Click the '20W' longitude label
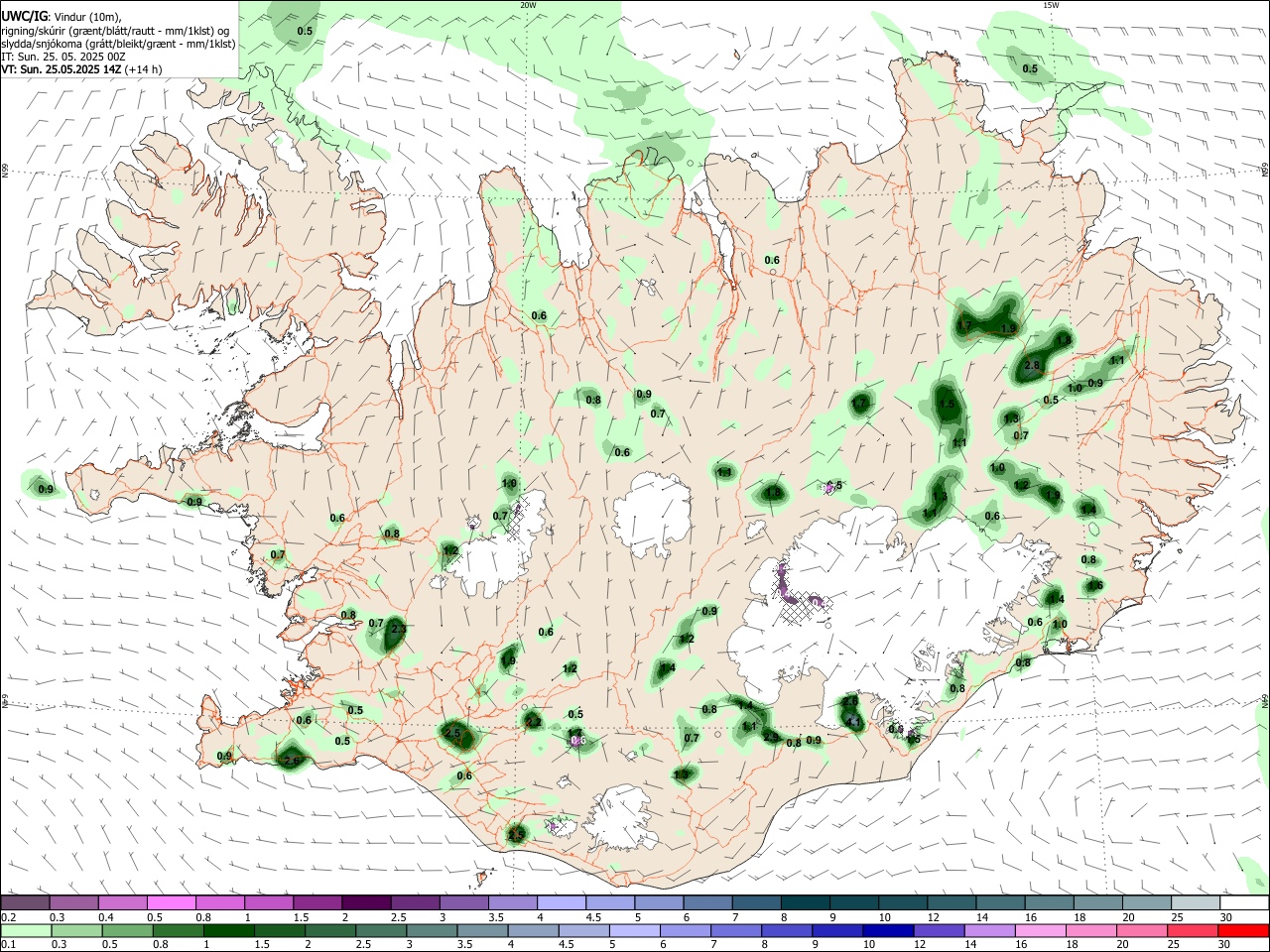This screenshot has width=1270, height=952. (x=528, y=5)
